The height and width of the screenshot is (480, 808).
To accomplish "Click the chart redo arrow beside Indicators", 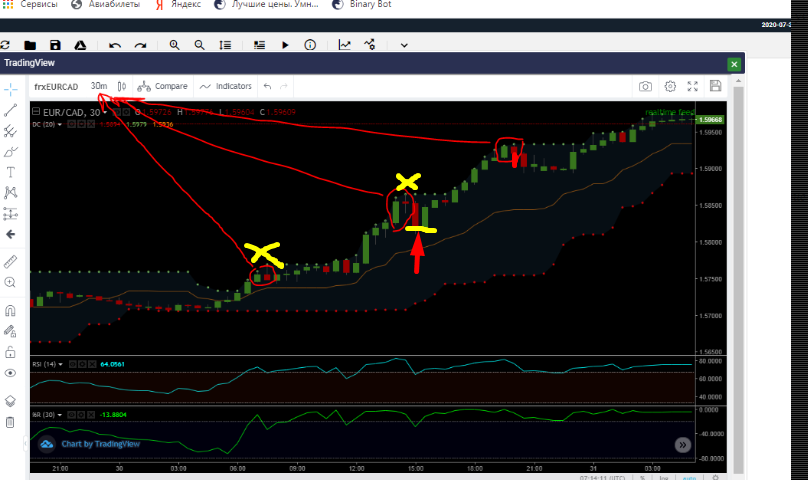I will (x=283, y=86).
